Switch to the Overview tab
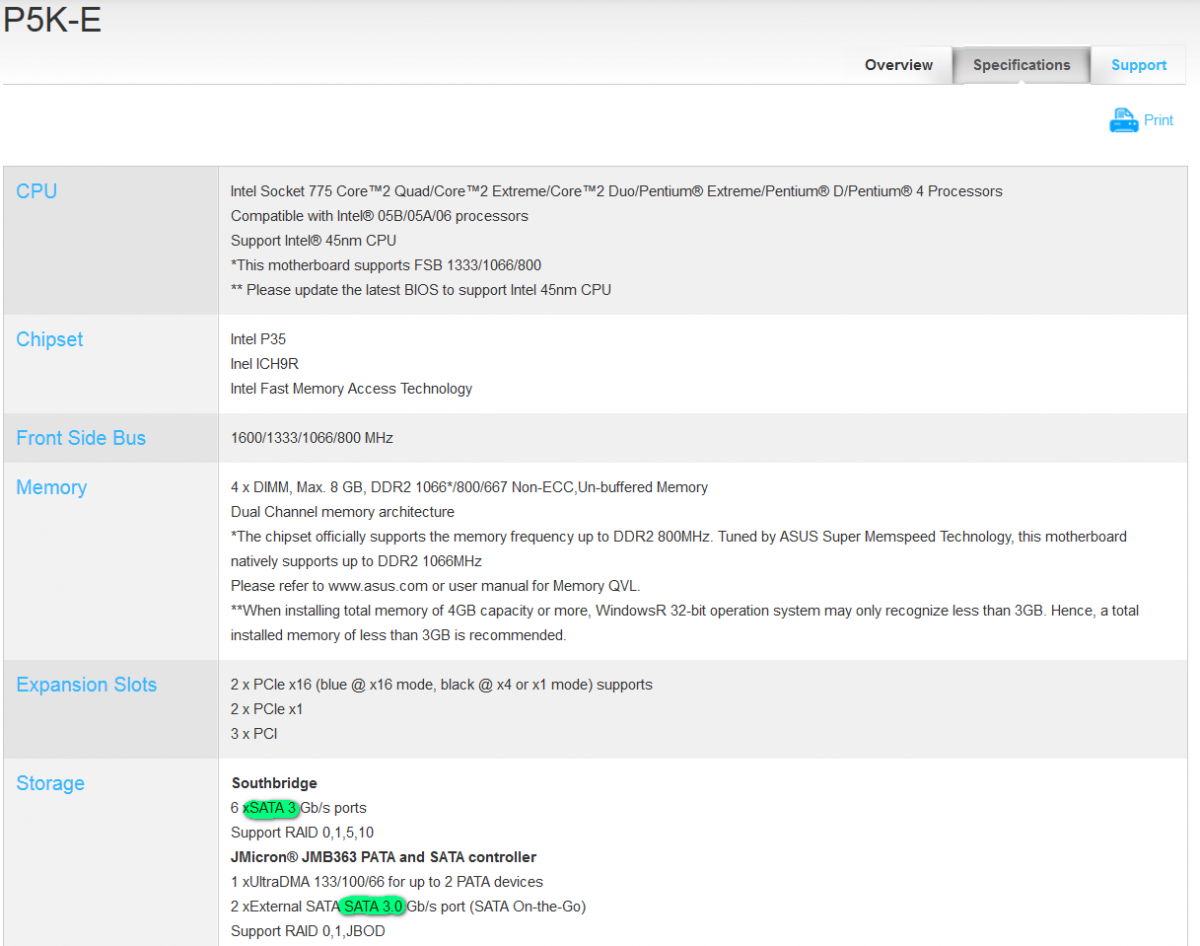The image size is (1200, 946). (899, 65)
